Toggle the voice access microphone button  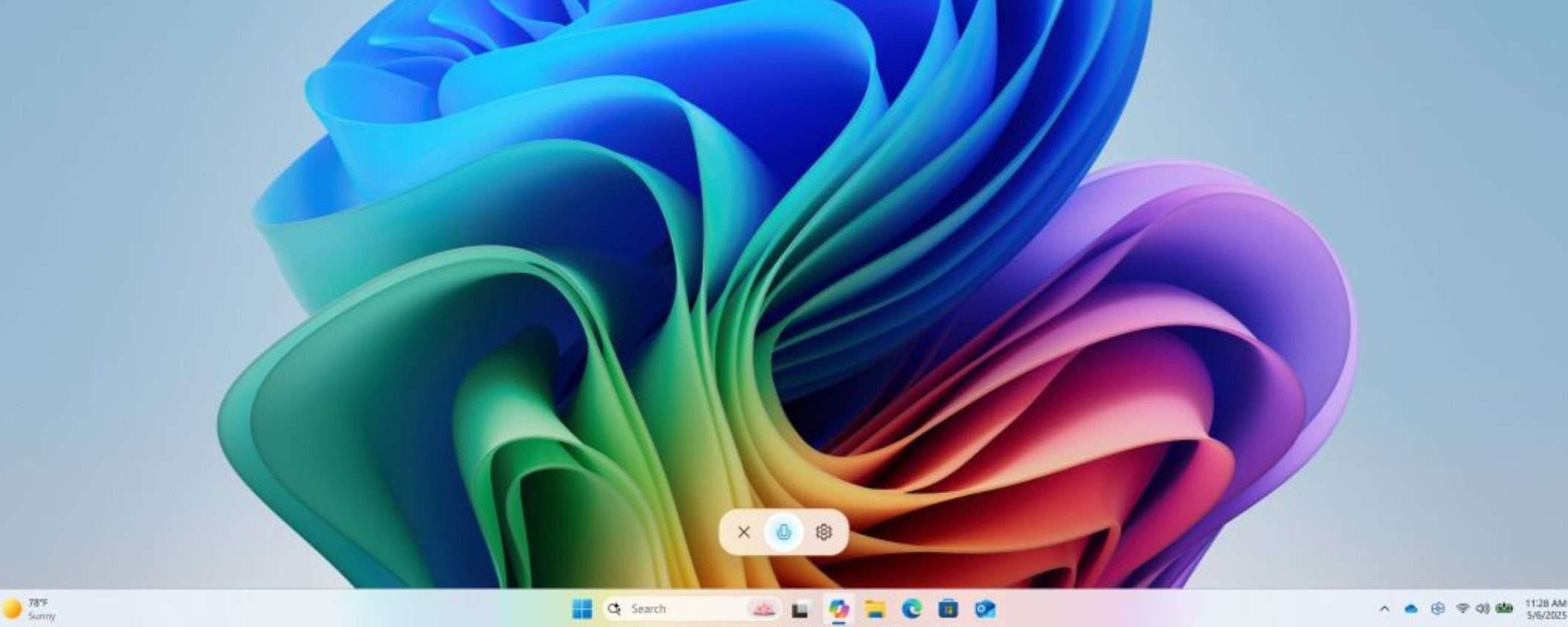pos(783,532)
